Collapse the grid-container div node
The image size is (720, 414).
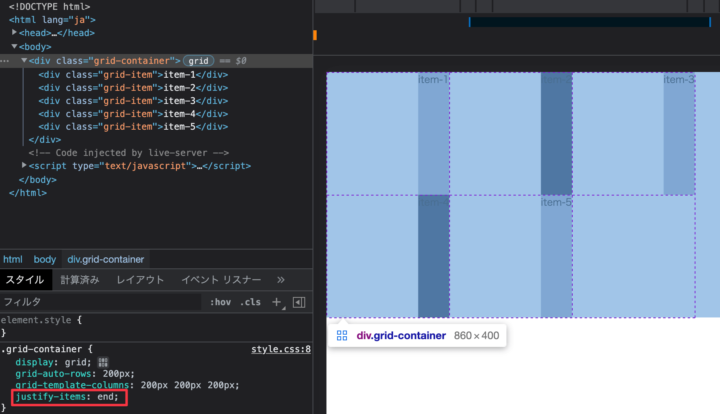point(24,60)
